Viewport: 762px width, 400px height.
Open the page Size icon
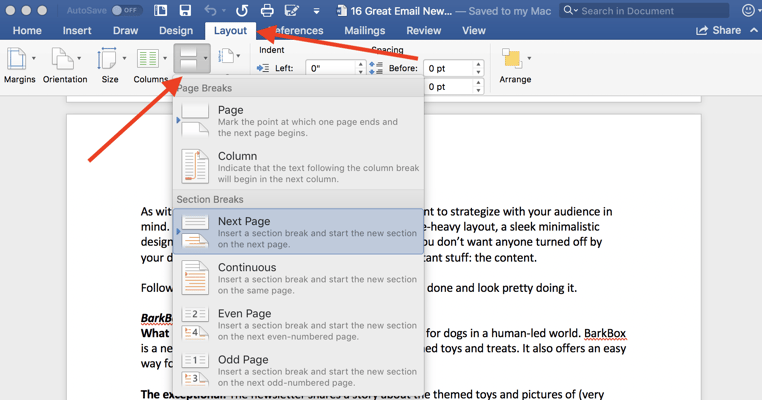point(107,59)
